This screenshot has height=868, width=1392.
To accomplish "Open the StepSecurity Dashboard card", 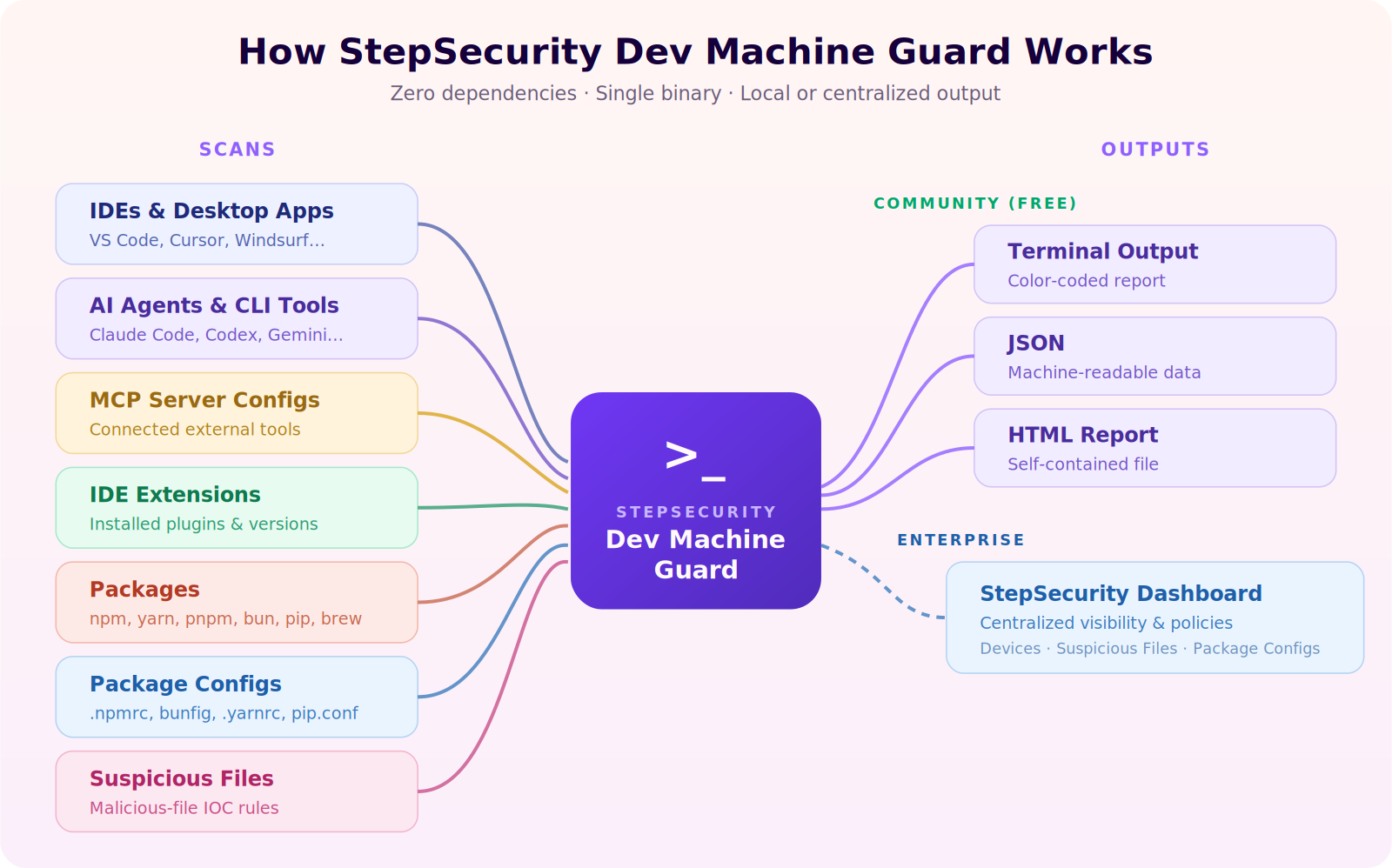I will coord(1154,618).
